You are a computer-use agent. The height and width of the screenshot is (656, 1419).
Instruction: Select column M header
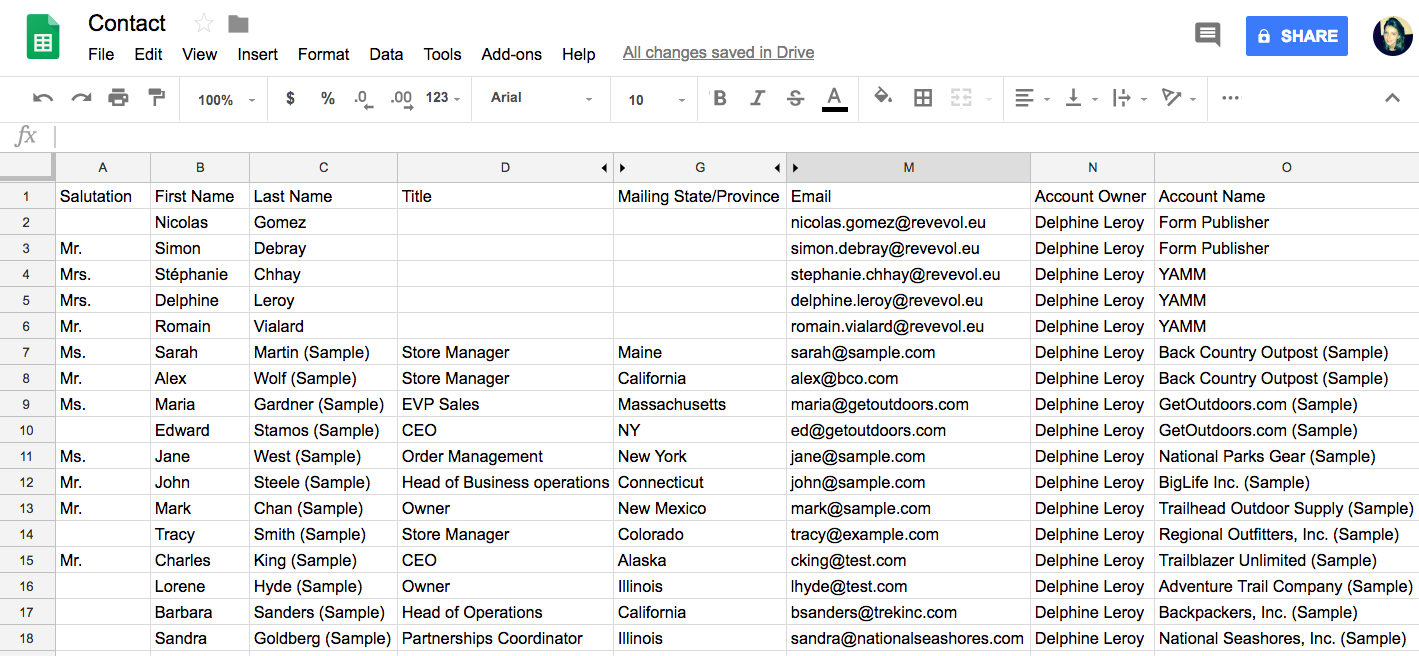[x=908, y=167]
